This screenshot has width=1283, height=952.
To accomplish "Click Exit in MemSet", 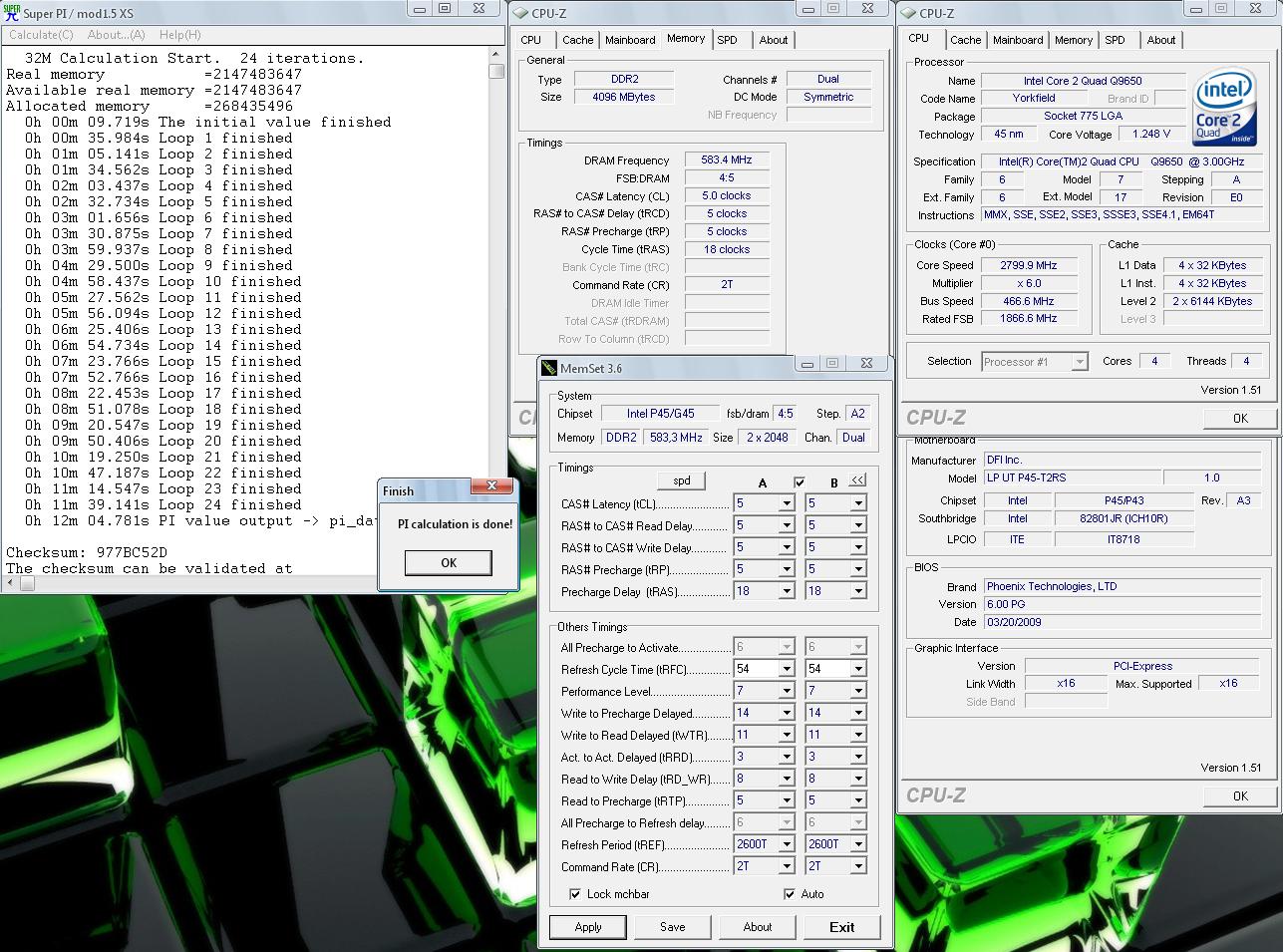I will 842,927.
